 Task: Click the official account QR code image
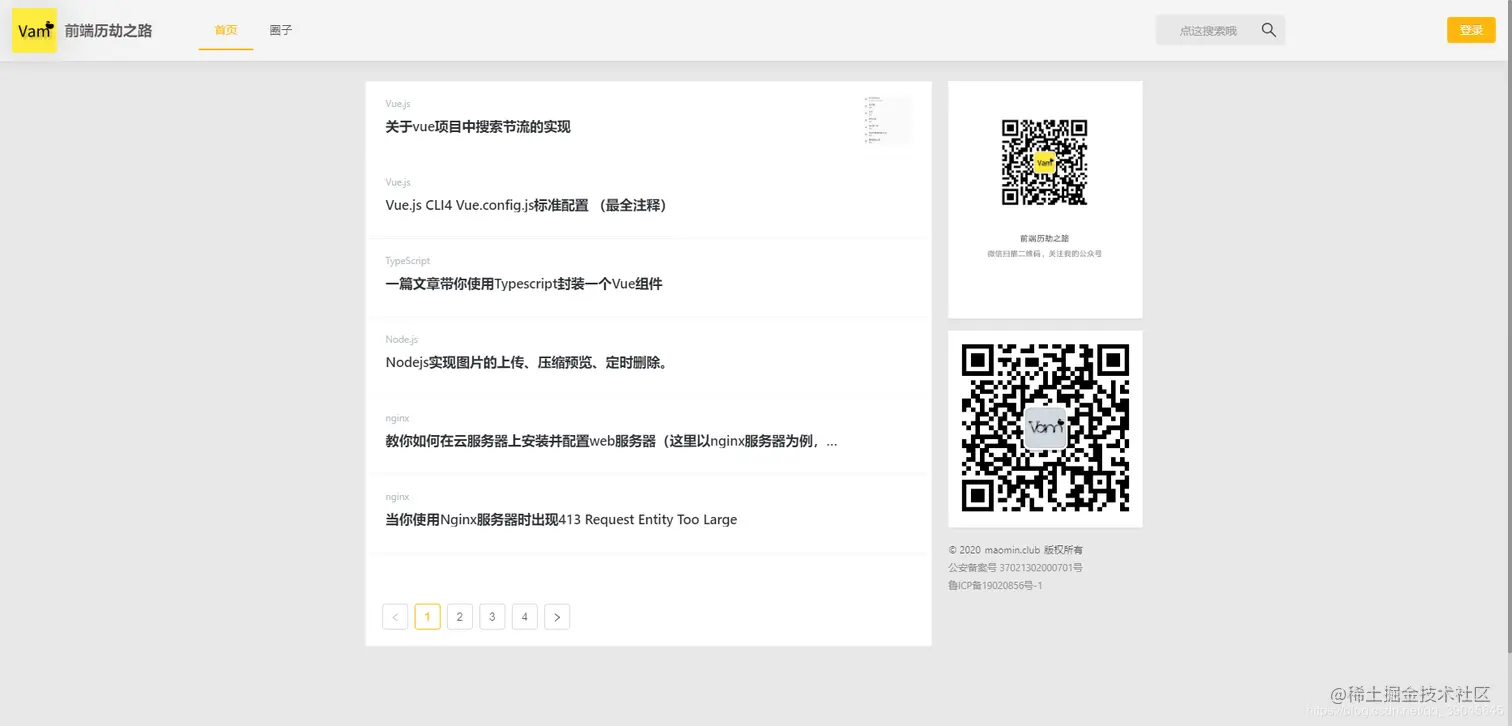coord(1044,162)
